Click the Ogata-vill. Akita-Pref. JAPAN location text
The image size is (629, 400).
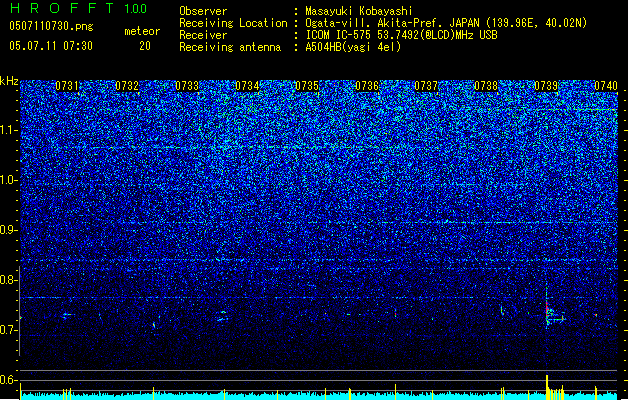point(446,23)
